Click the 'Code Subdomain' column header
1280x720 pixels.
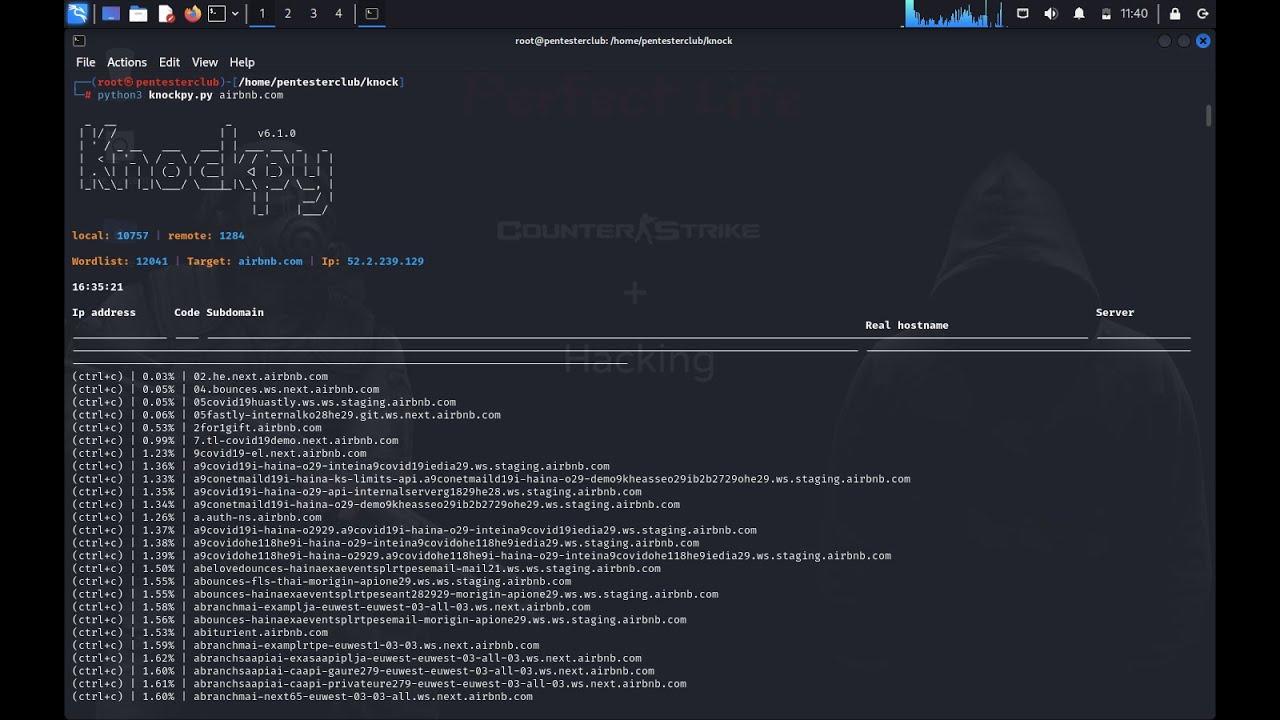(x=219, y=312)
